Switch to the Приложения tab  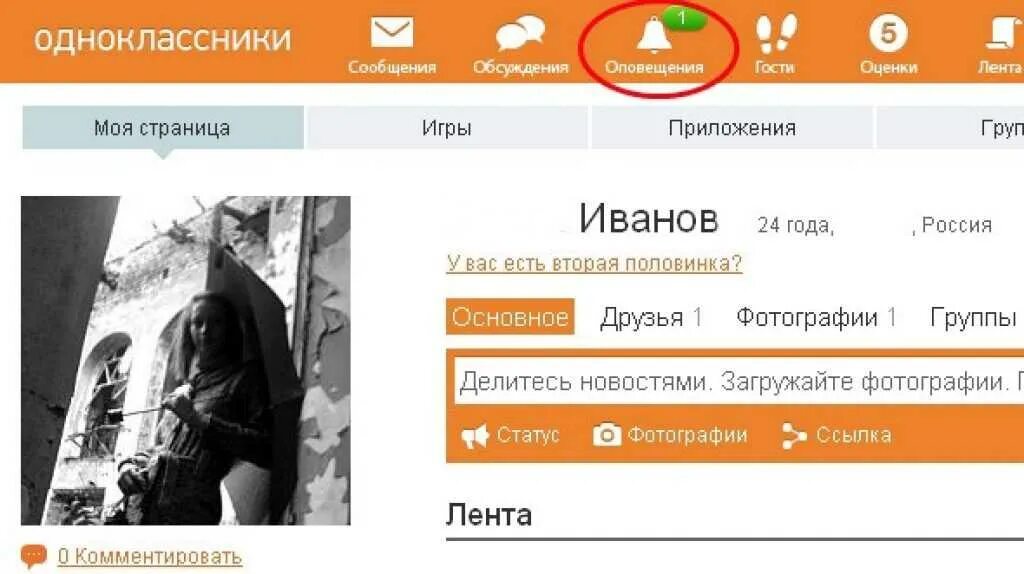pos(731,128)
